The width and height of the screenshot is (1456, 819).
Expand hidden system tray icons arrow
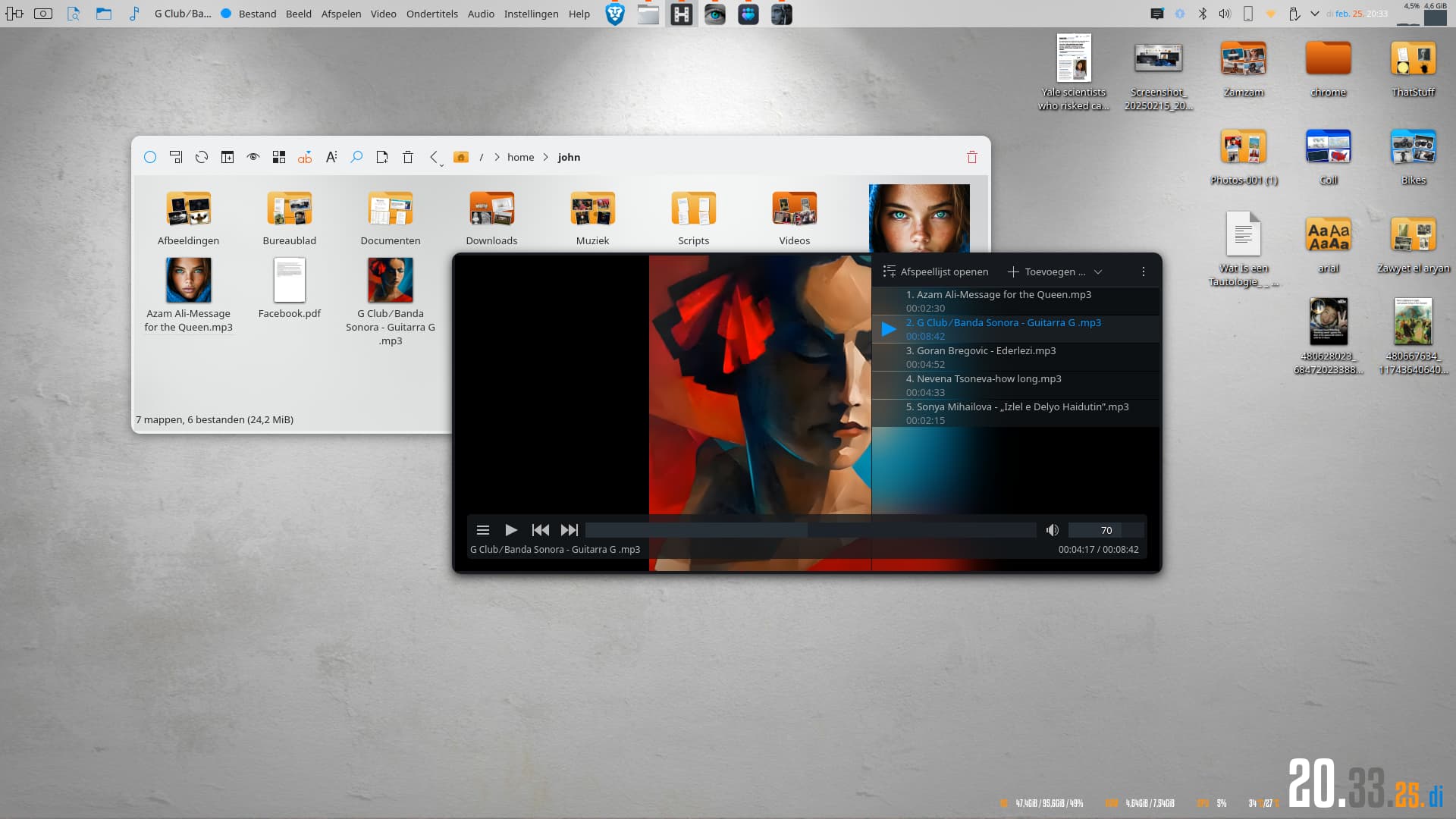pyautogui.click(x=1315, y=14)
